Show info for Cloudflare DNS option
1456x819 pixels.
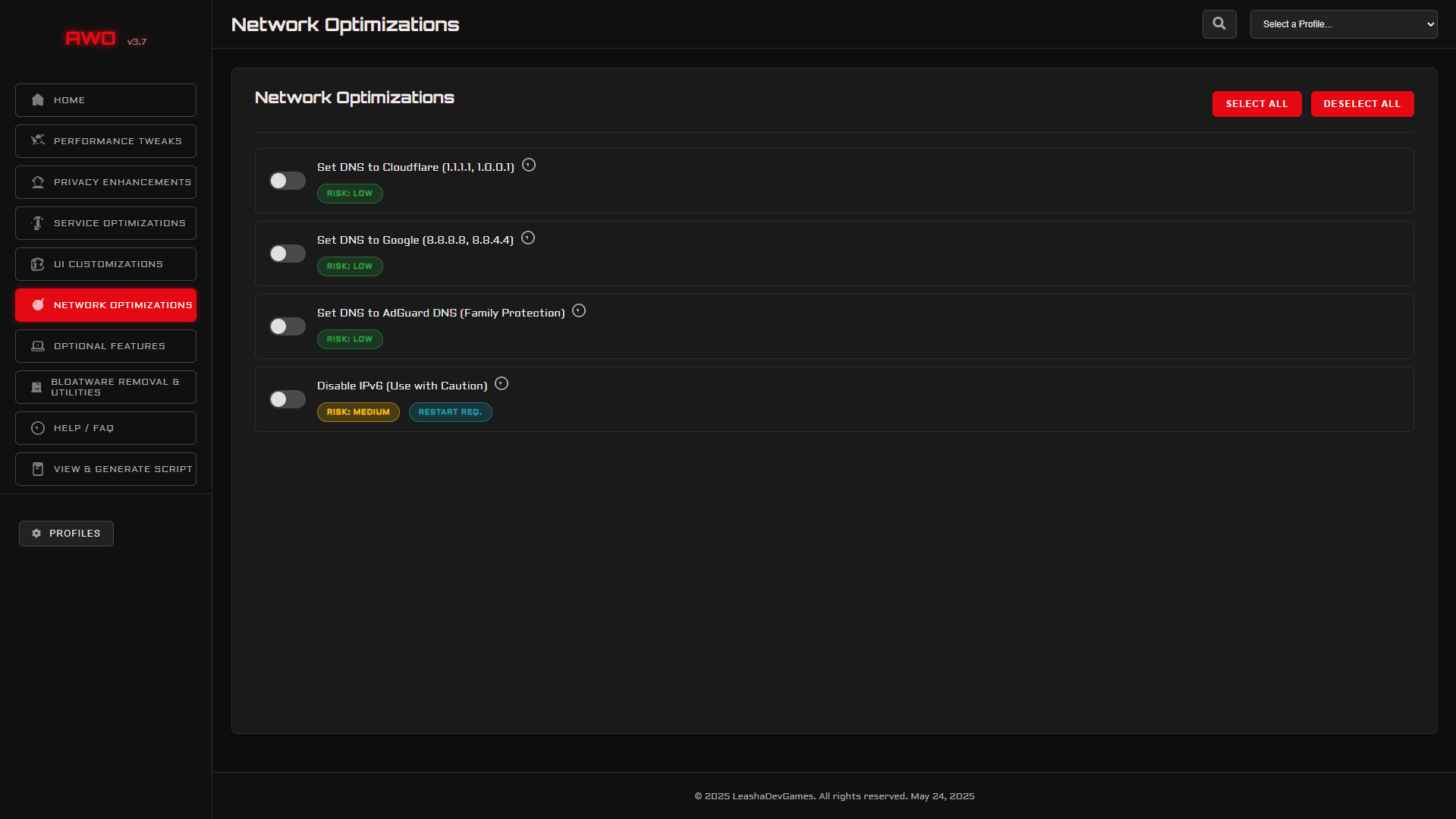tap(529, 165)
